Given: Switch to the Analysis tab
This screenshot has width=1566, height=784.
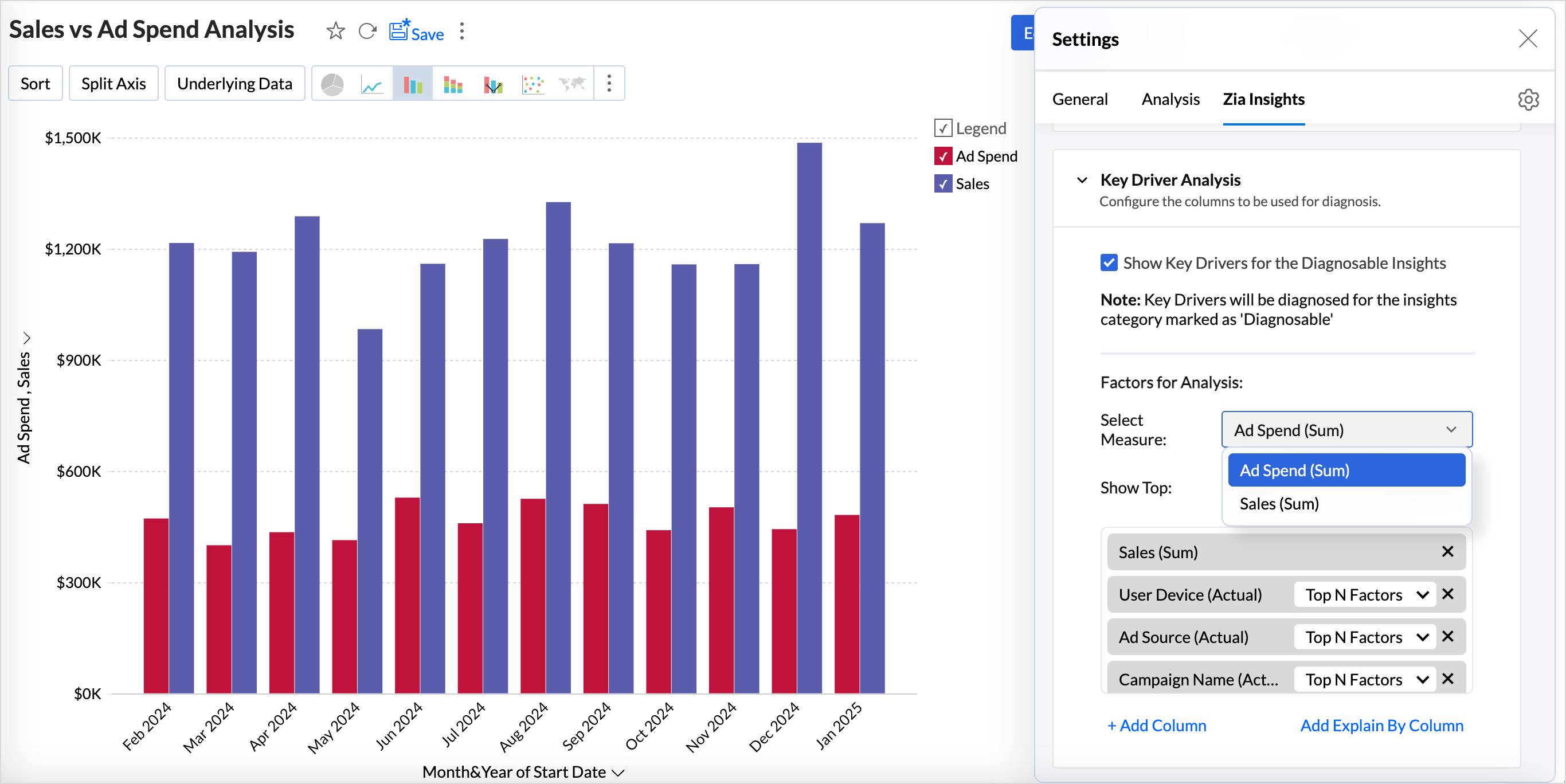Looking at the screenshot, I should pyautogui.click(x=1170, y=99).
